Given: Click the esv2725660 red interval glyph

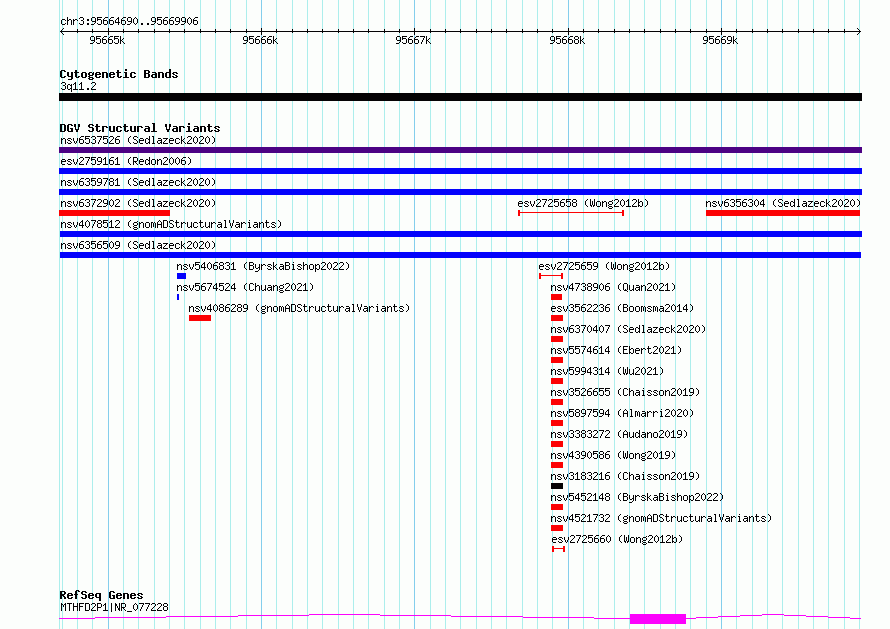Looking at the screenshot, I should [559, 549].
